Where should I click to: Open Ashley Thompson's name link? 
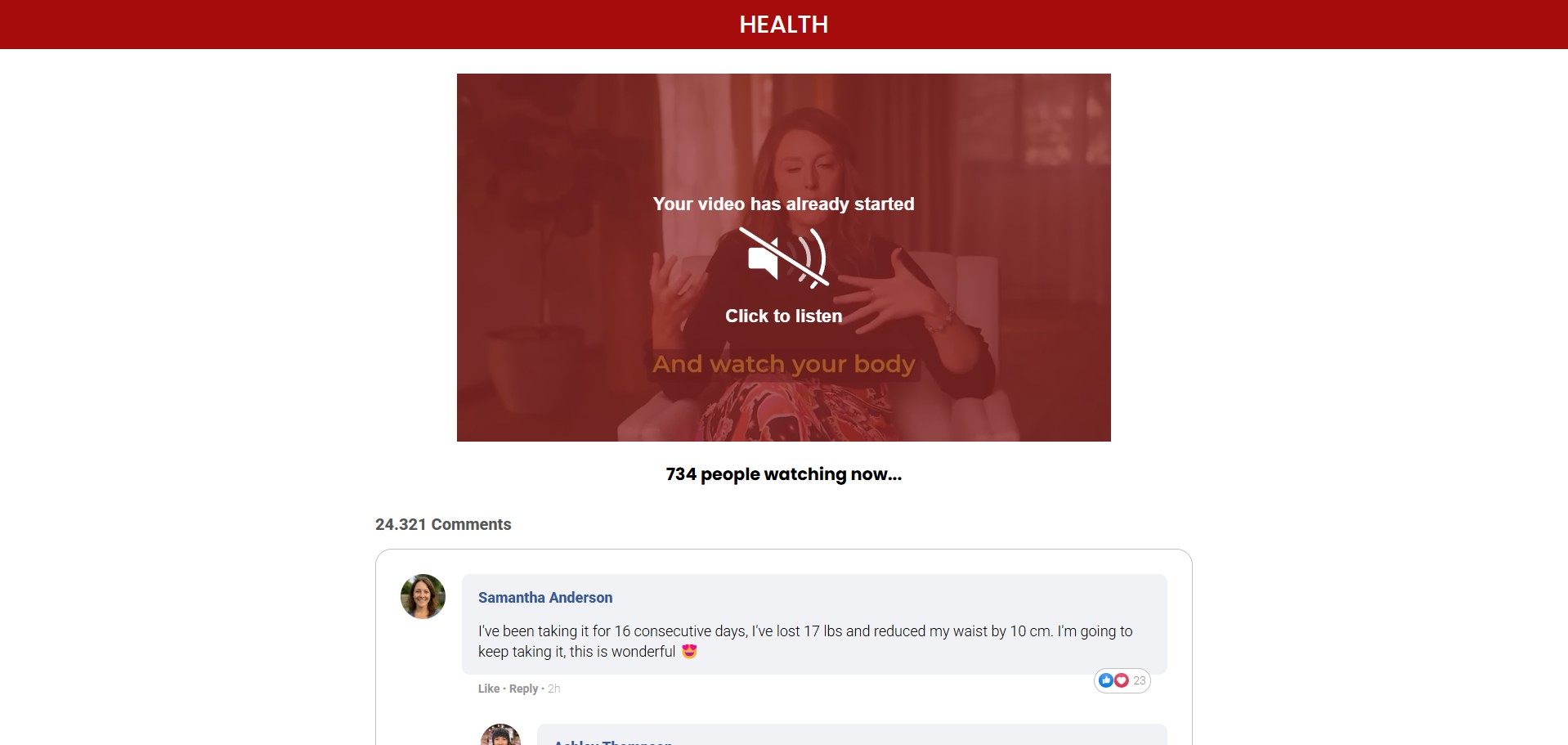pyautogui.click(x=613, y=742)
